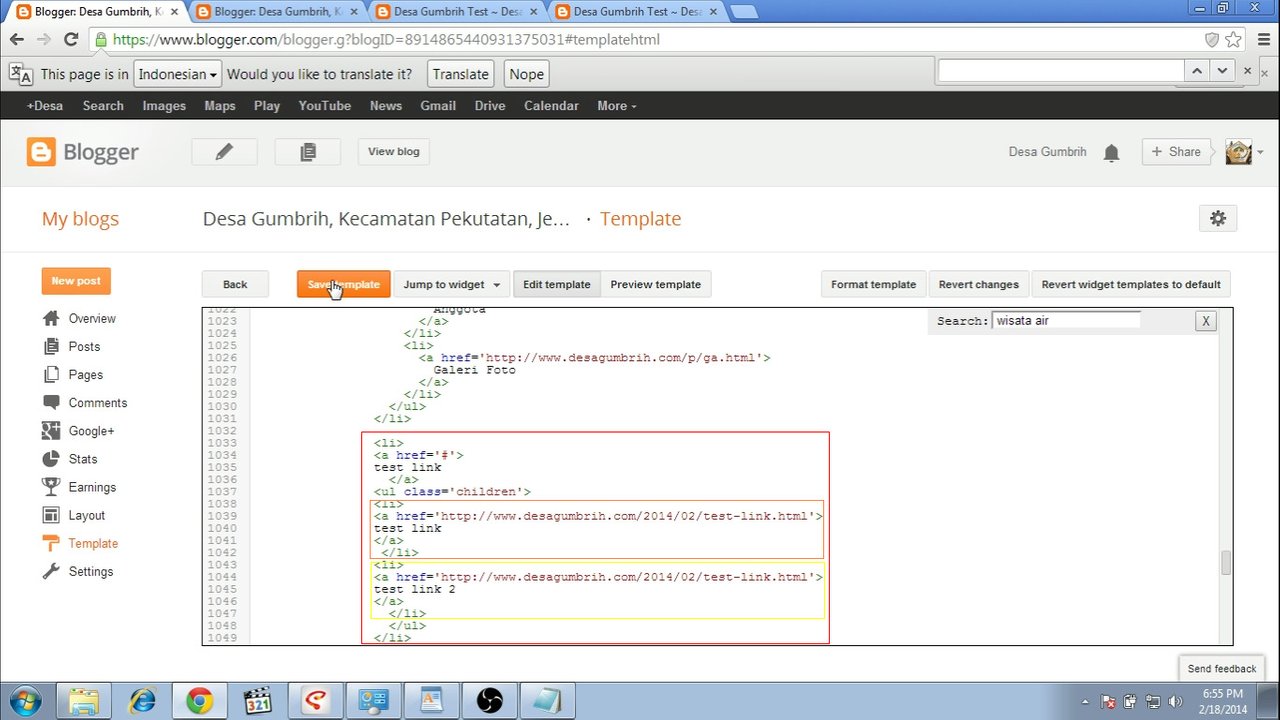Viewport: 1280px width, 720px height.
Task: Open Windows Start button
Action: point(24,700)
